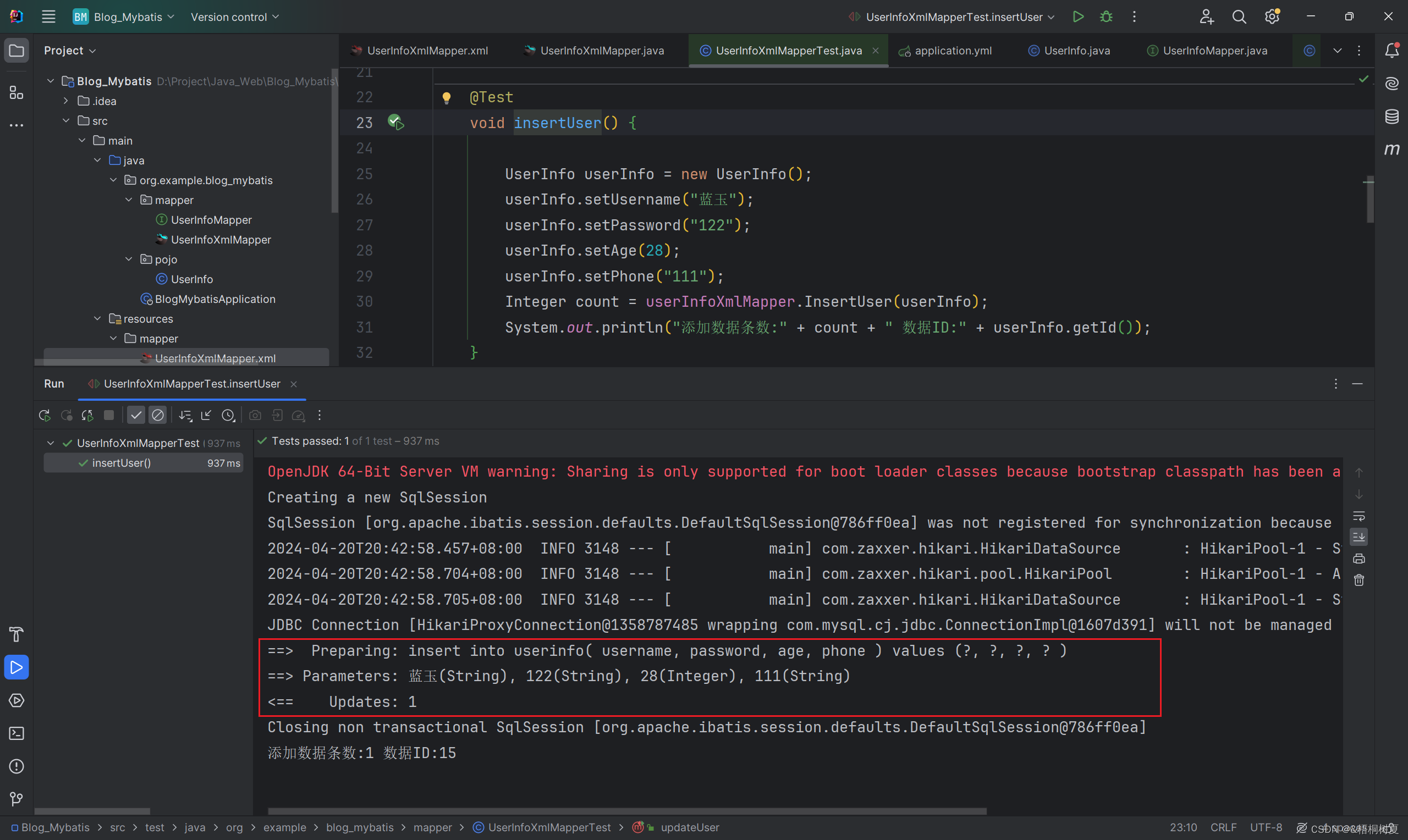Viewport: 1408px width, 840px height.
Task: Click Rerun failed tests icon
Action: coord(66,416)
